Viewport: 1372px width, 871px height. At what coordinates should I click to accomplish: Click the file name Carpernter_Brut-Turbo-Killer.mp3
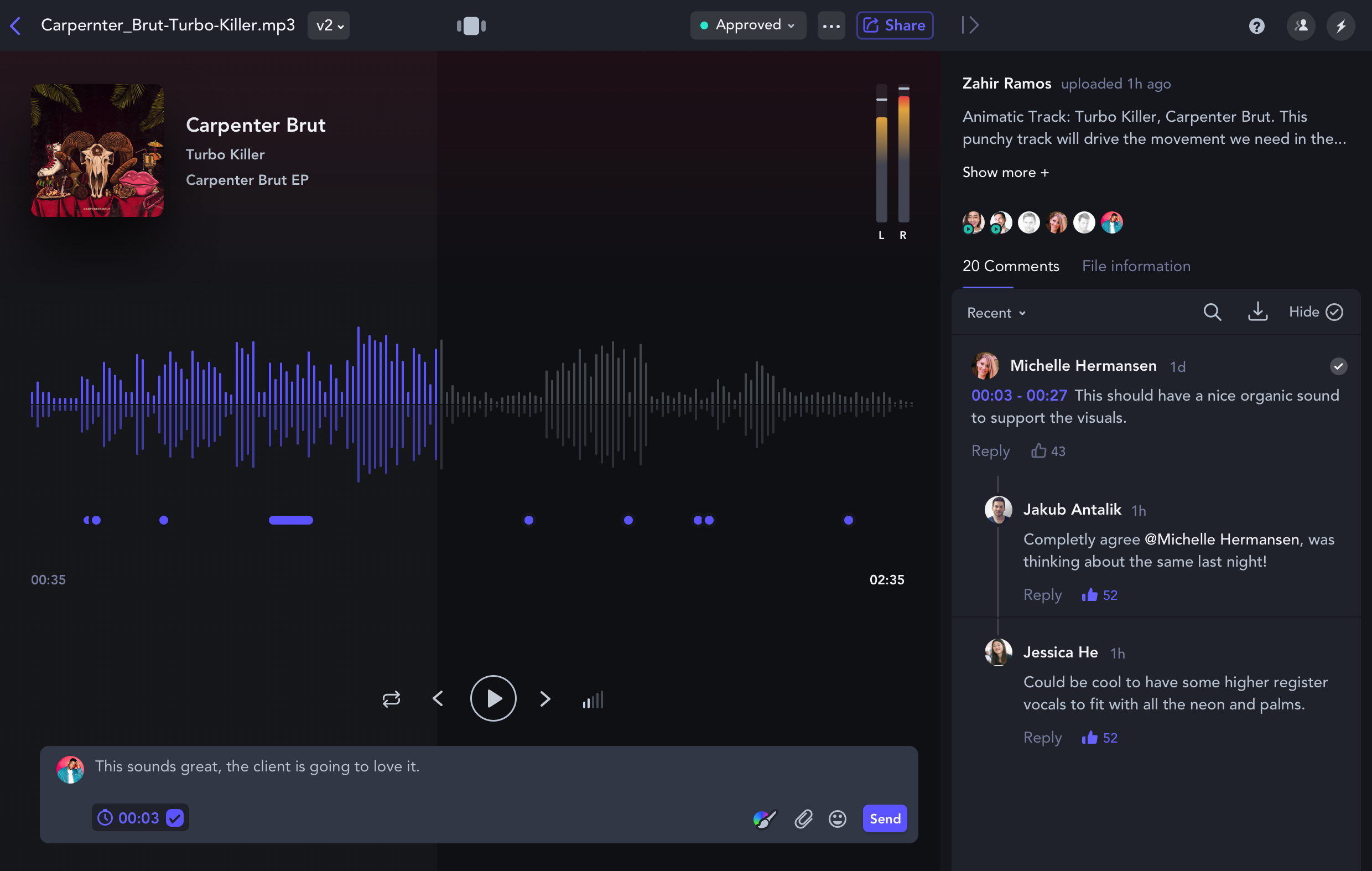click(x=168, y=25)
